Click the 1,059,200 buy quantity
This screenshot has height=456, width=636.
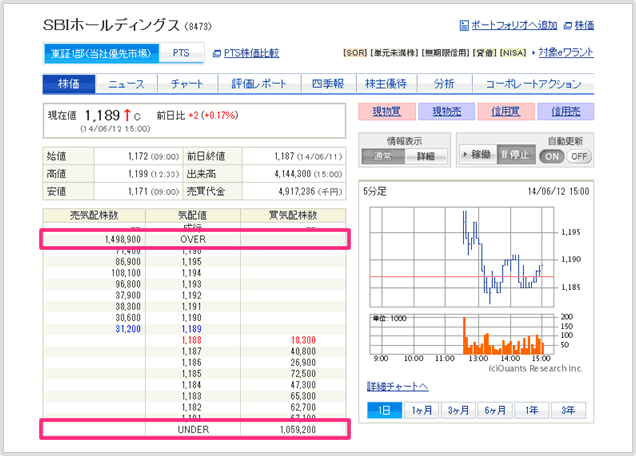point(298,430)
